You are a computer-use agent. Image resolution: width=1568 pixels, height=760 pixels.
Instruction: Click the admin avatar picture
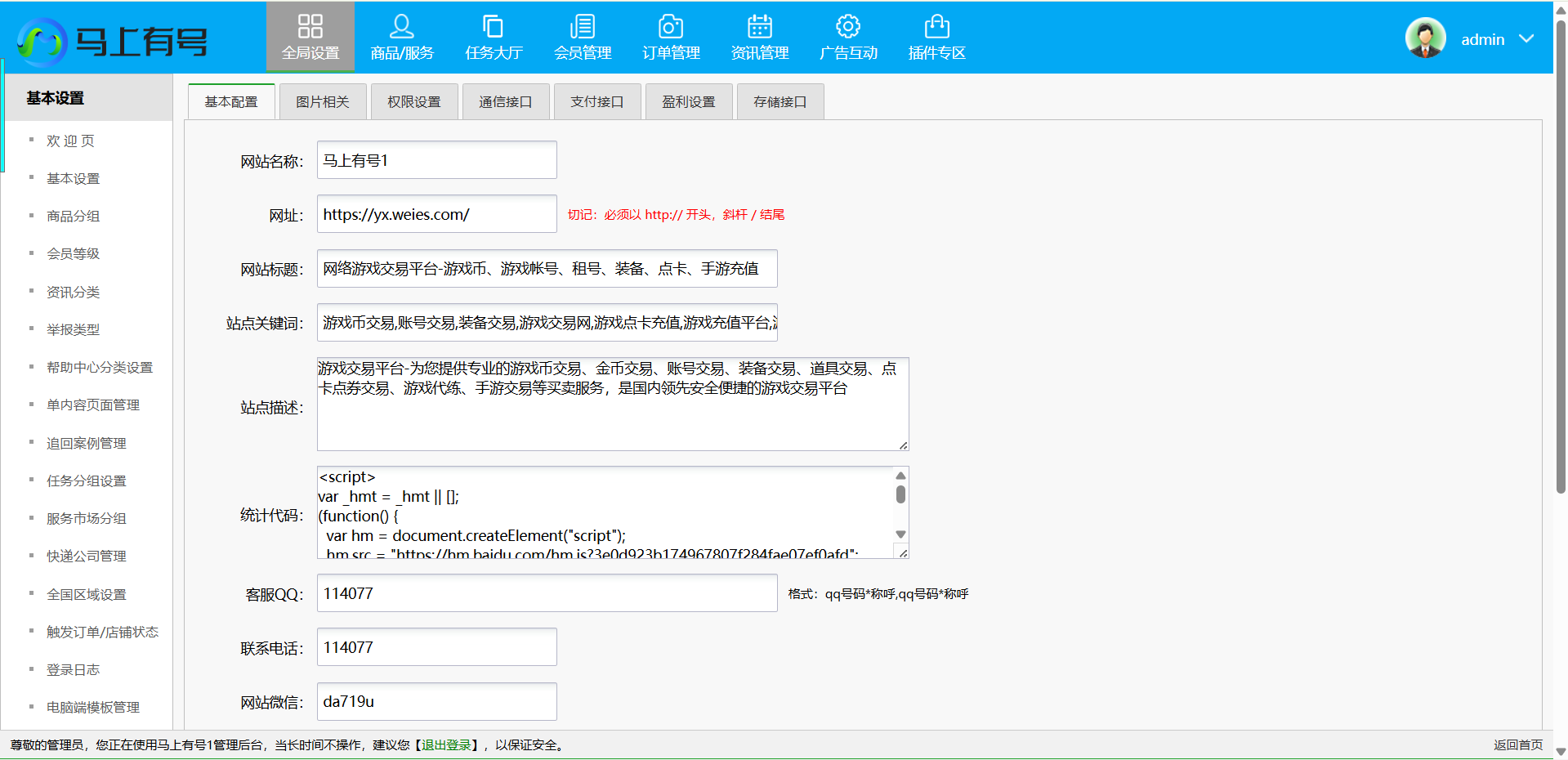point(1425,38)
